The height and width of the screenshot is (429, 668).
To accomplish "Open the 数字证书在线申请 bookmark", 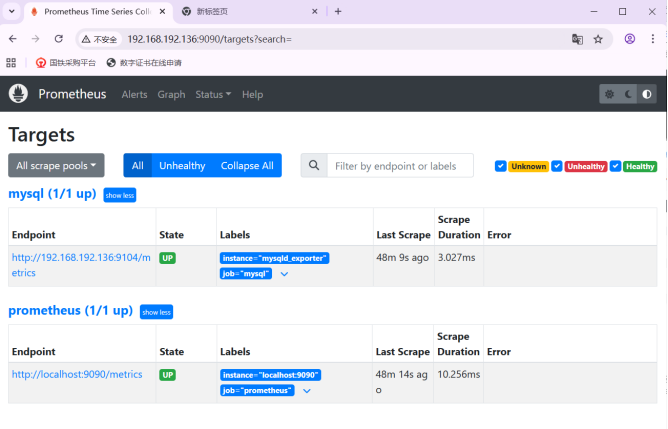I will tap(144, 63).
